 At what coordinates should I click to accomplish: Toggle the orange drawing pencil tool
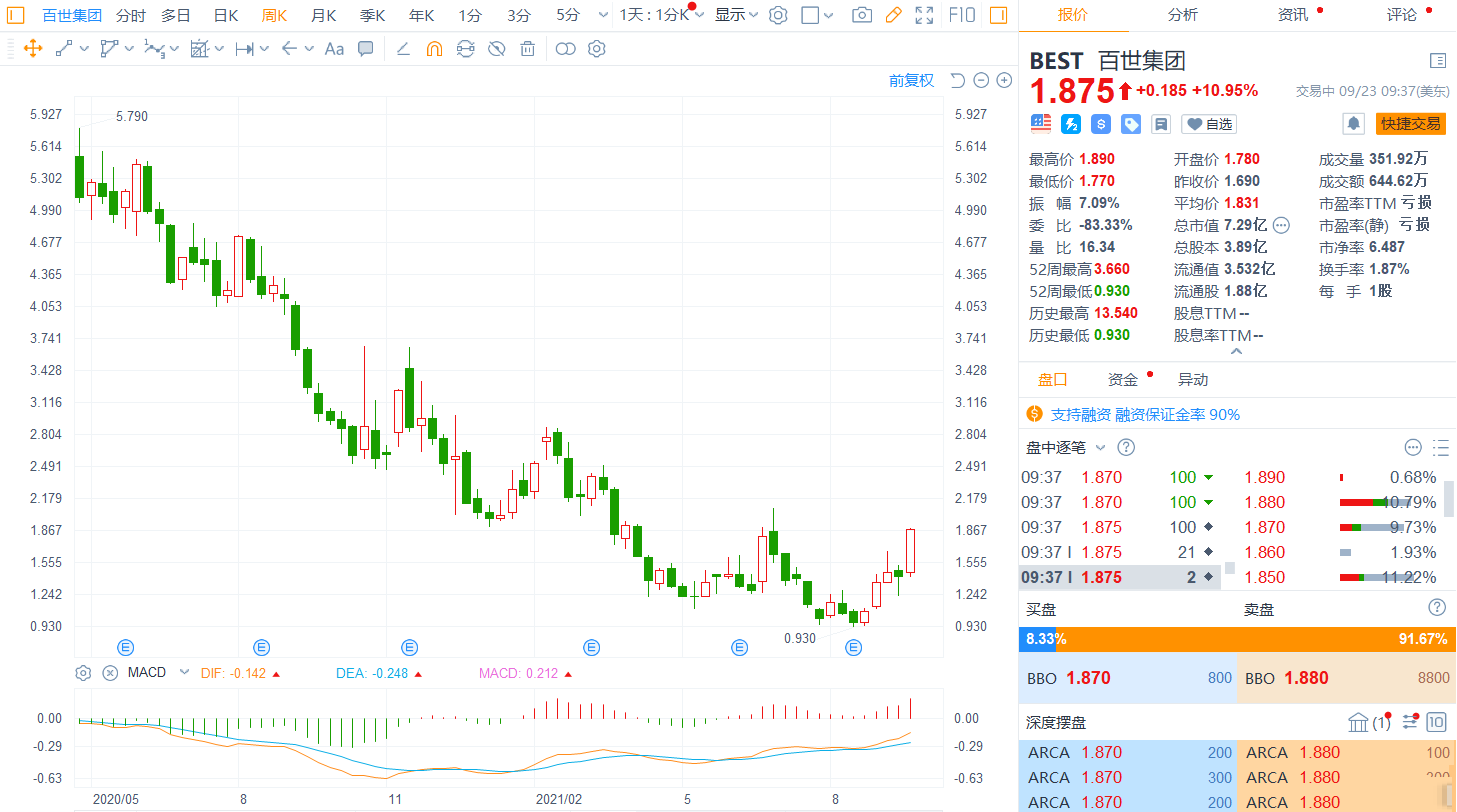(x=893, y=15)
